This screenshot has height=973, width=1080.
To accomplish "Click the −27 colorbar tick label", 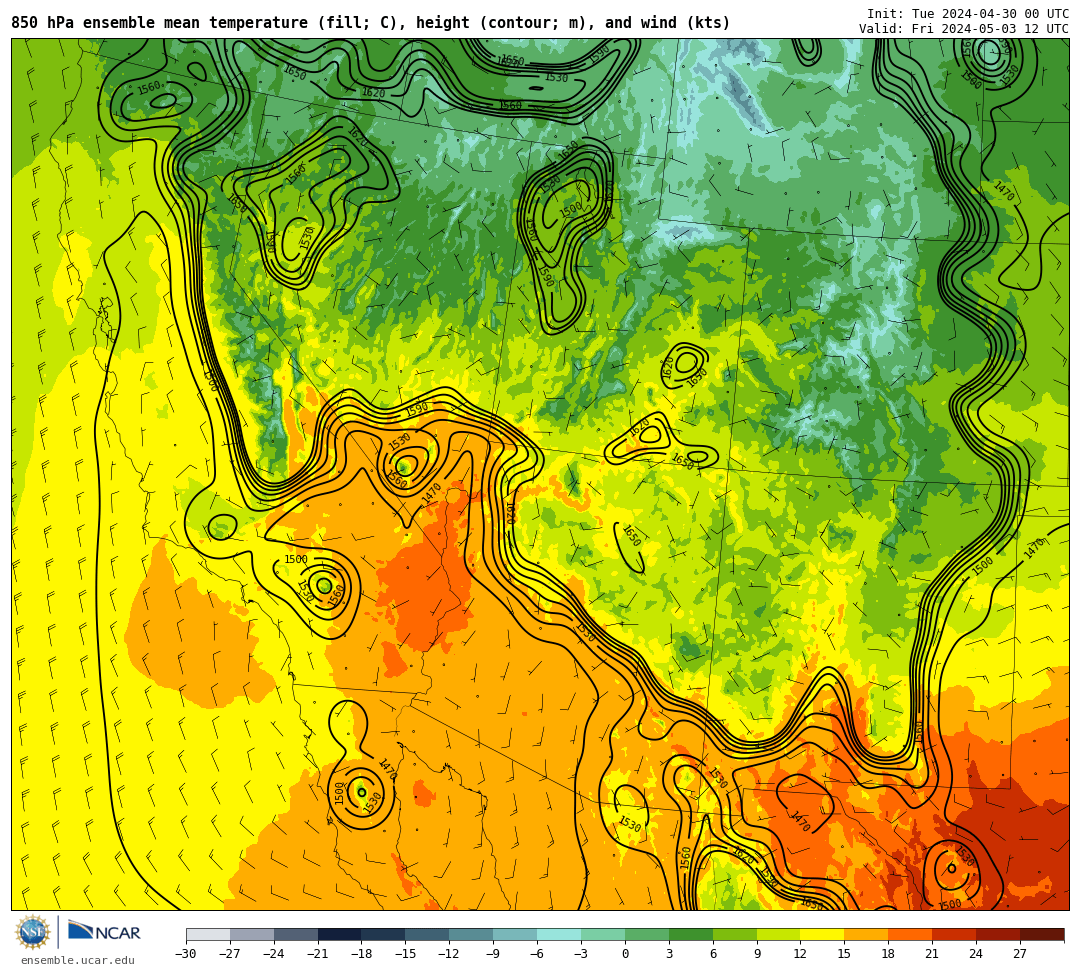I will 230,954.
